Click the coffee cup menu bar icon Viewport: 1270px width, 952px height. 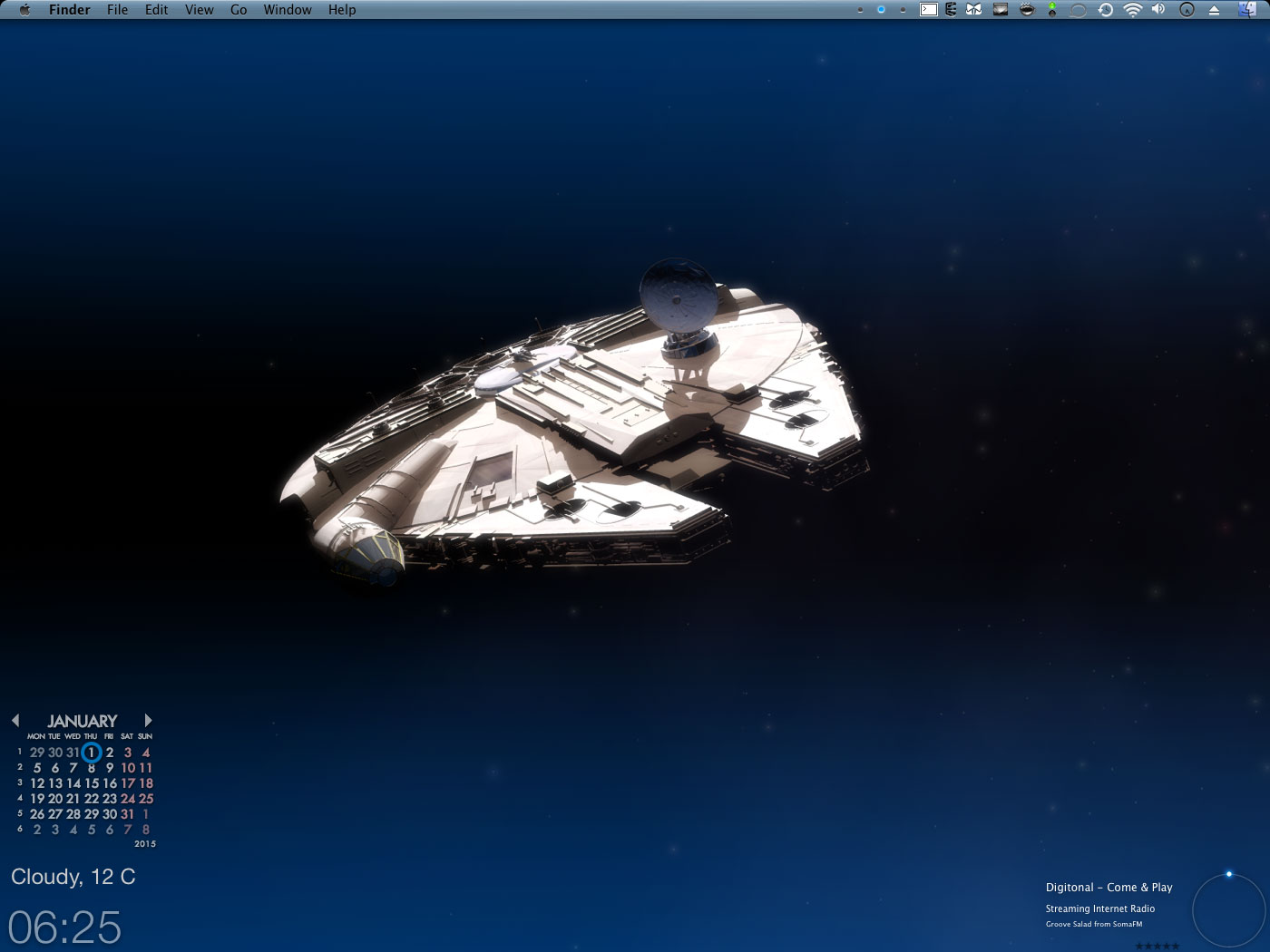(1027, 10)
